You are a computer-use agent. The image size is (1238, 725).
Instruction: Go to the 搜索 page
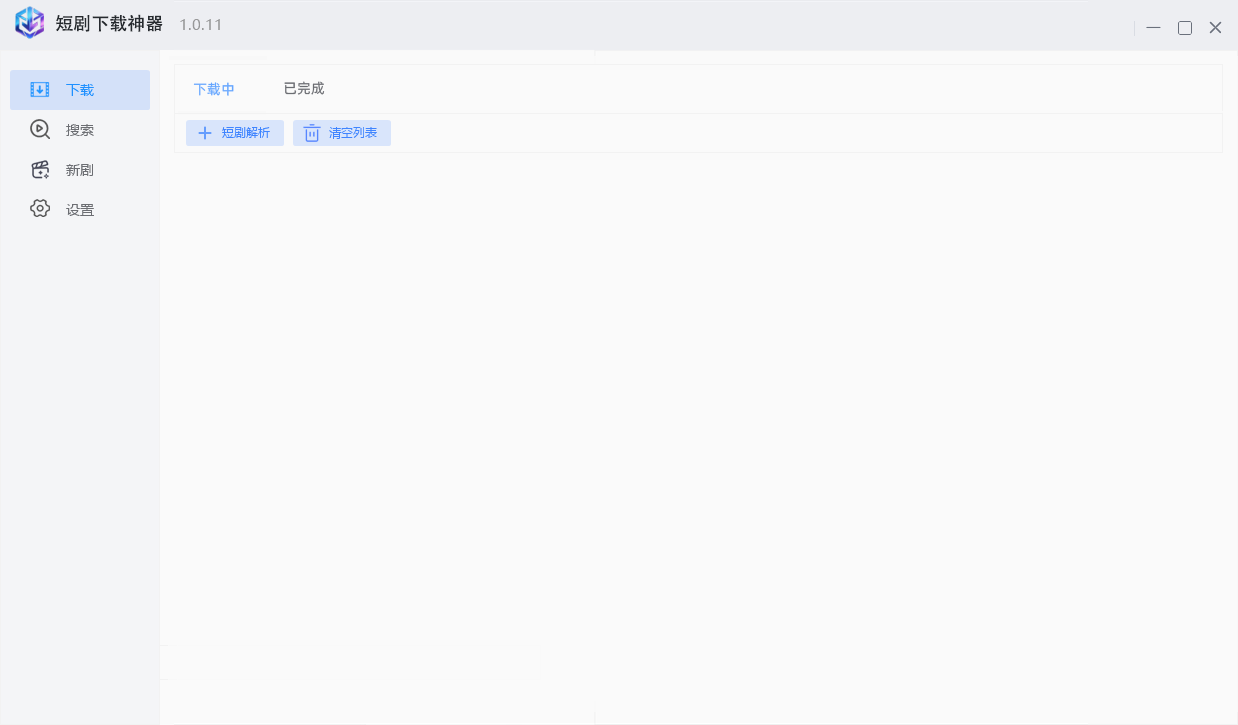(x=80, y=130)
